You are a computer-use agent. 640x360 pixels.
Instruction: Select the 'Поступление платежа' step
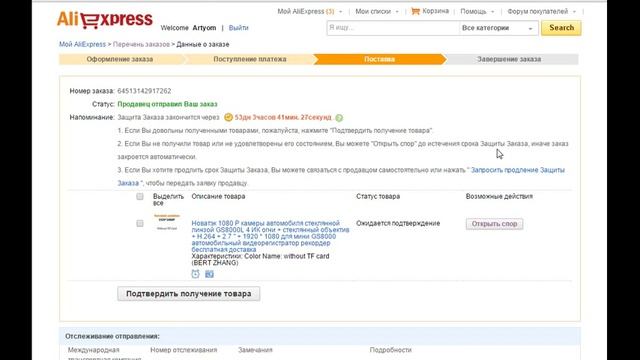click(250, 59)
